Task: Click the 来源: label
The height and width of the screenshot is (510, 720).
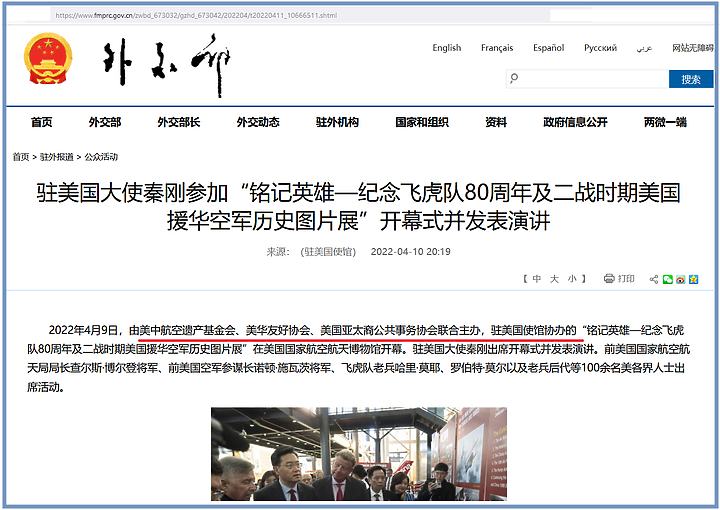Action: 278,252
